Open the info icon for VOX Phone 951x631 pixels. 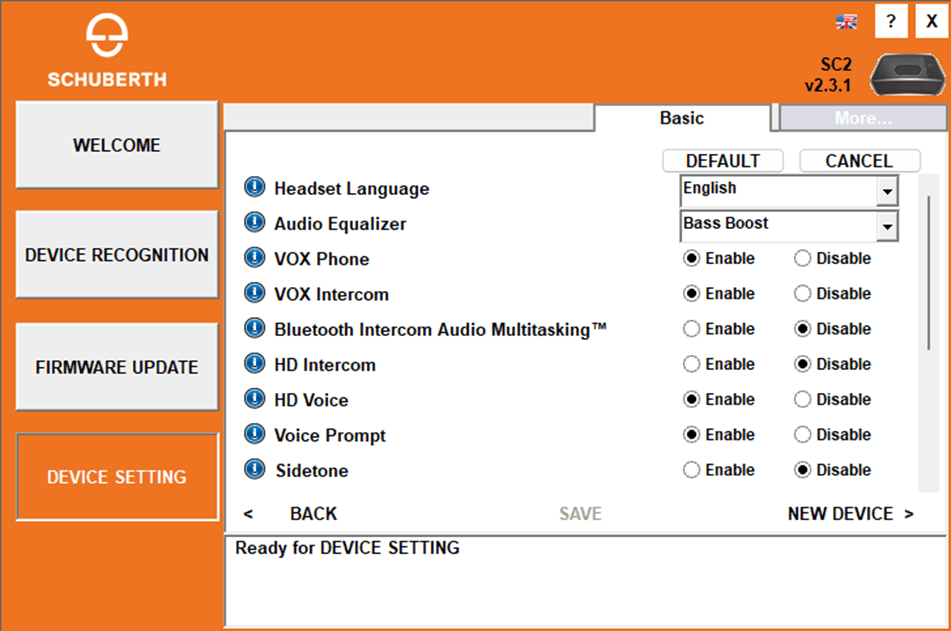(255, 259)
